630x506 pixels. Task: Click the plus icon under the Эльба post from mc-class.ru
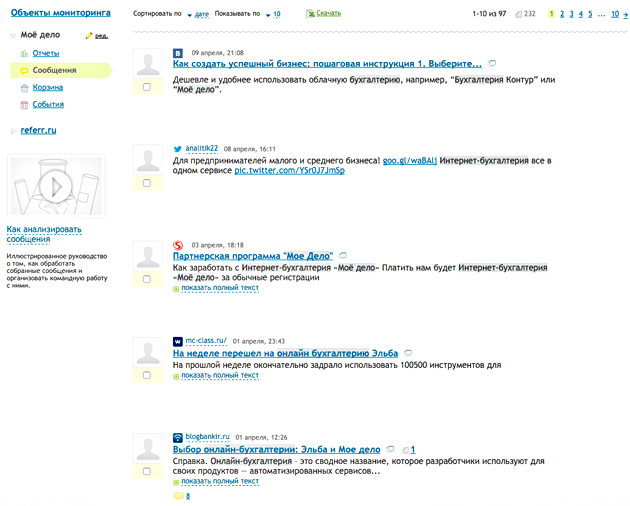tap(176, 377)
